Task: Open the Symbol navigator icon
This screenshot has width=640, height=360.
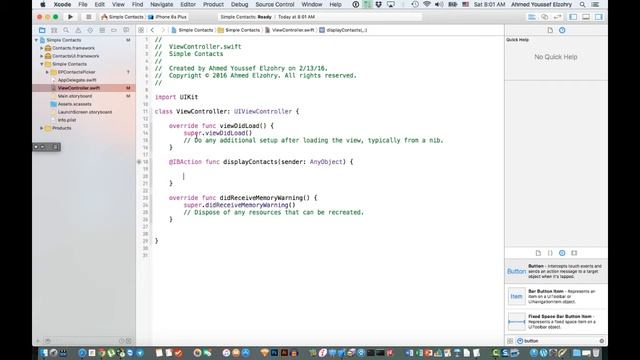Action: [x=54, y=30]
